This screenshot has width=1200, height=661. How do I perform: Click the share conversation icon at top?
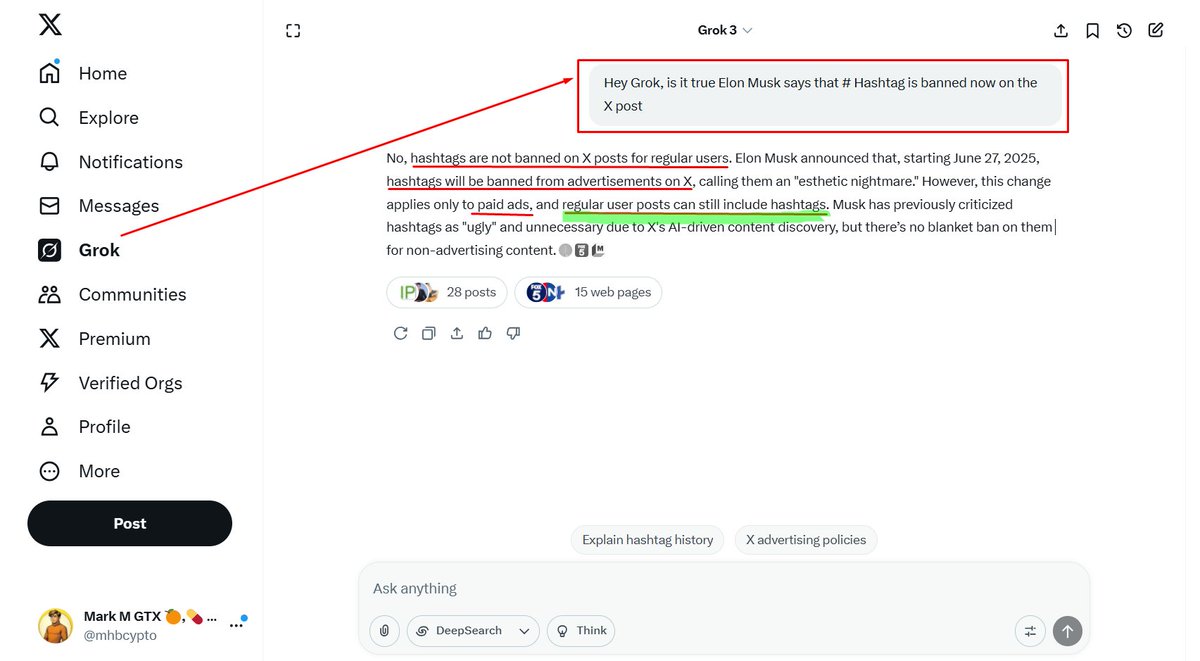click(1061, 31)
